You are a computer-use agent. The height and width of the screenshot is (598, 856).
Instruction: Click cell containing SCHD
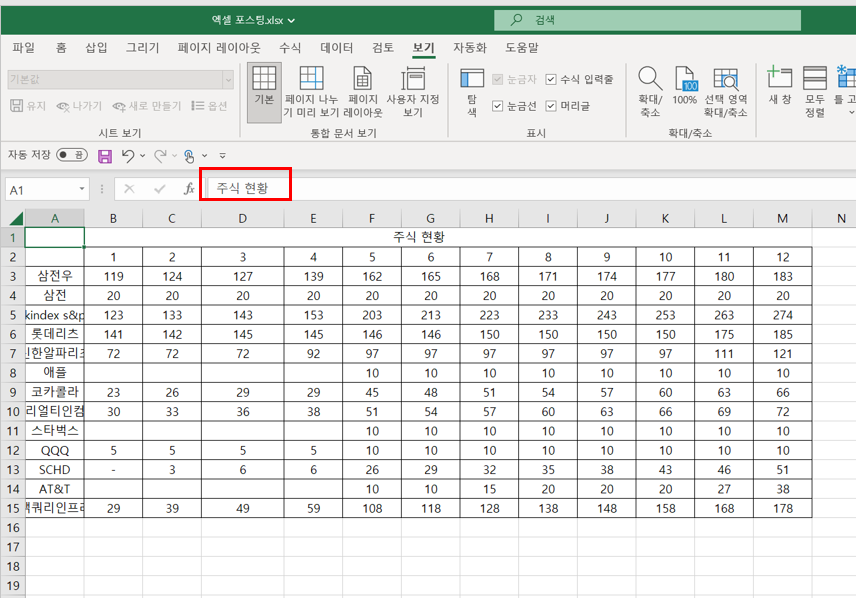[x=55, y=470]
